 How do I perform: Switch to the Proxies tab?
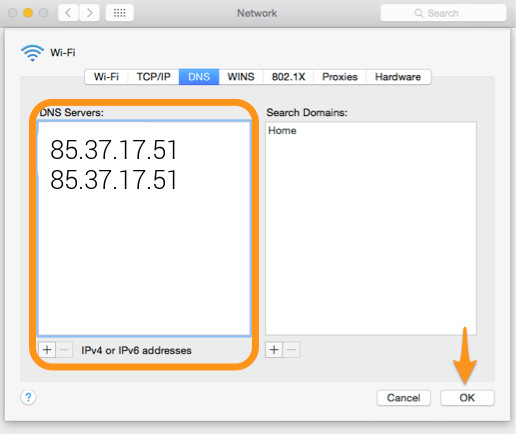pos(340,77)
